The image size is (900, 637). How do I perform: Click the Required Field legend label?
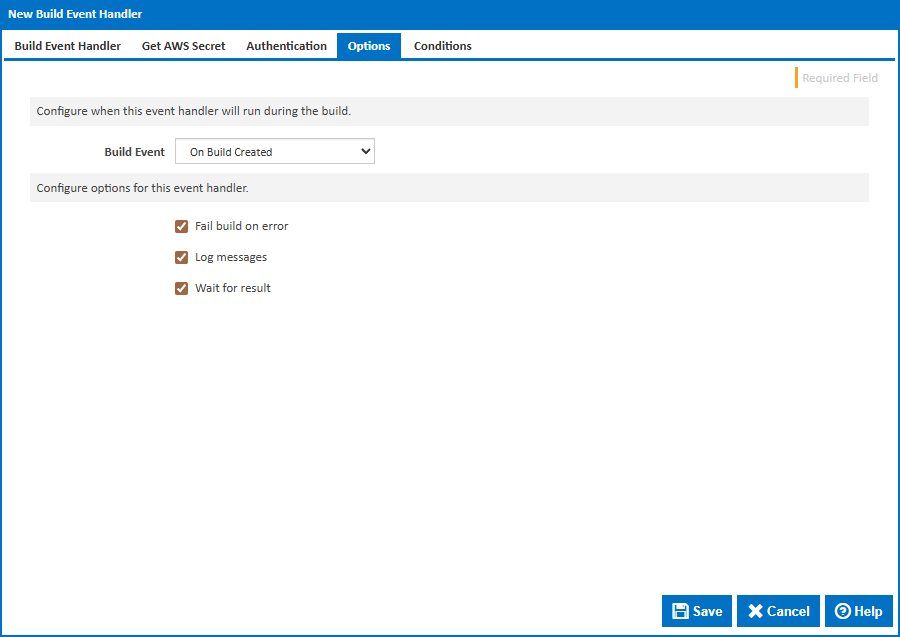(839, 78)
